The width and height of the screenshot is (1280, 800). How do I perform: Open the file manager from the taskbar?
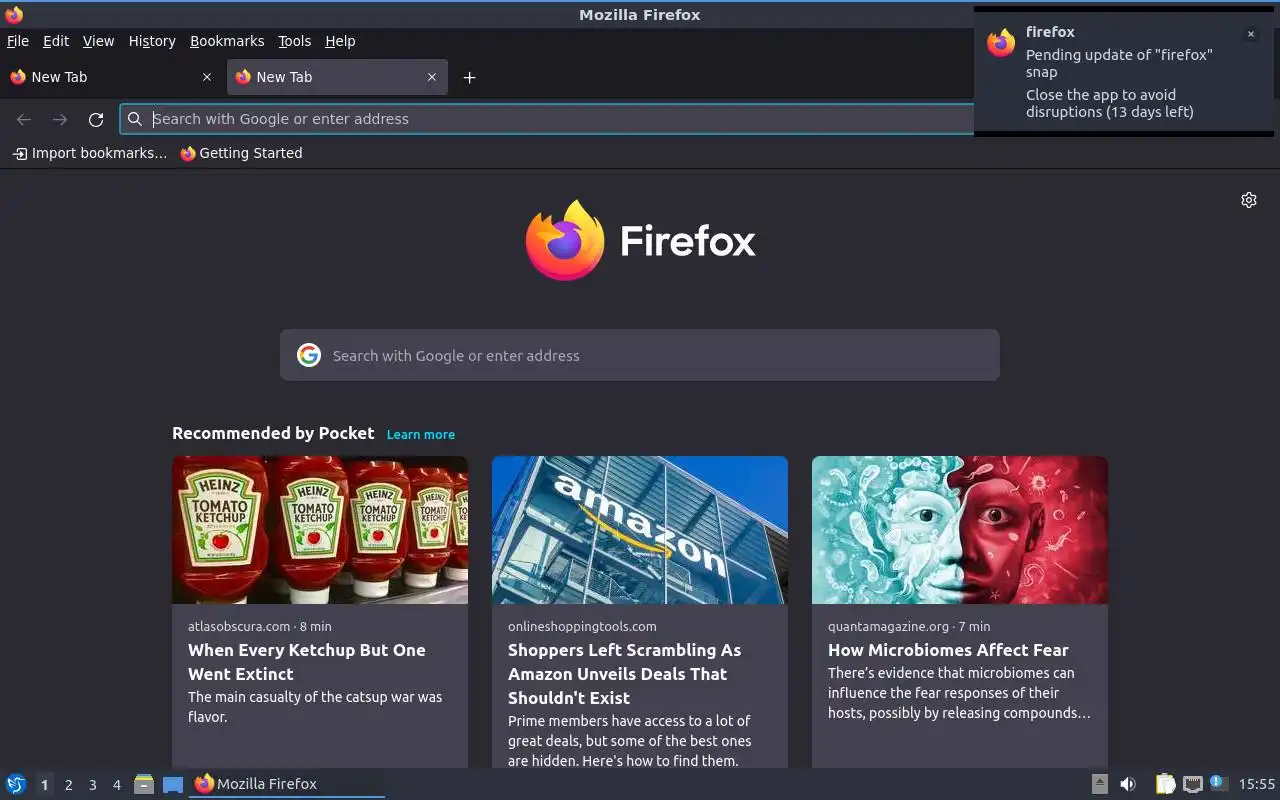[144, 784]
